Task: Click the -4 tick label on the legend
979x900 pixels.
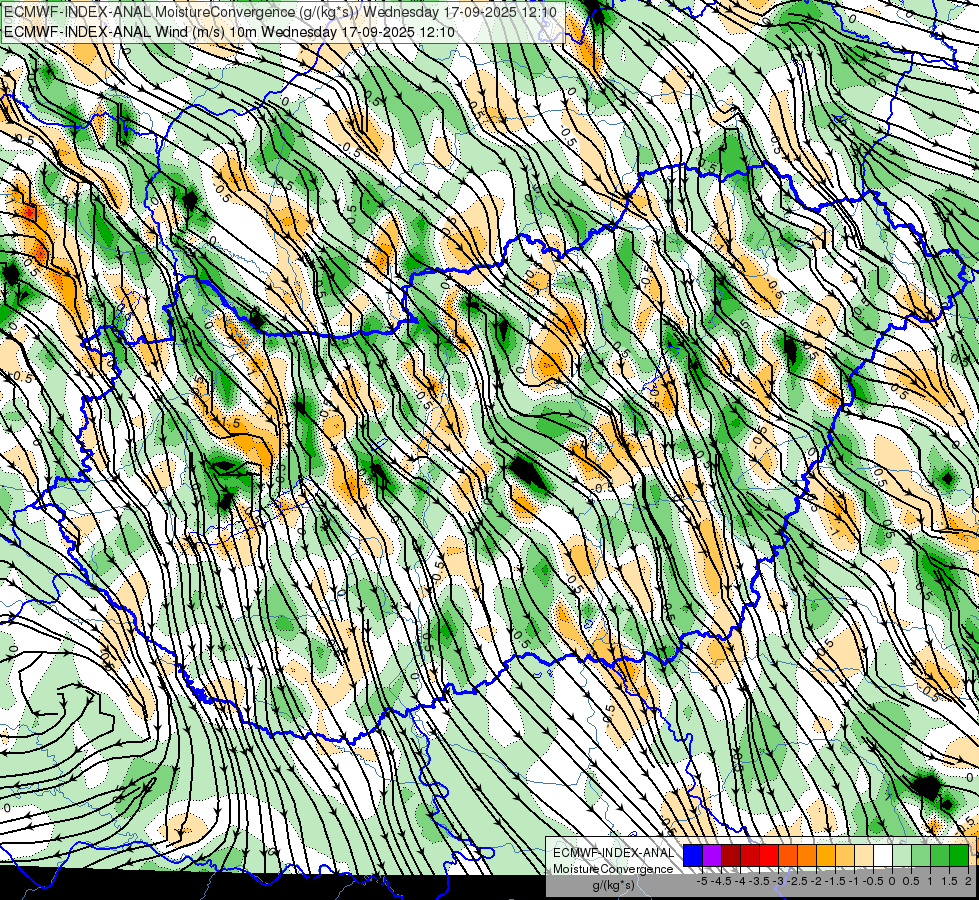Action: pos(740,881)
